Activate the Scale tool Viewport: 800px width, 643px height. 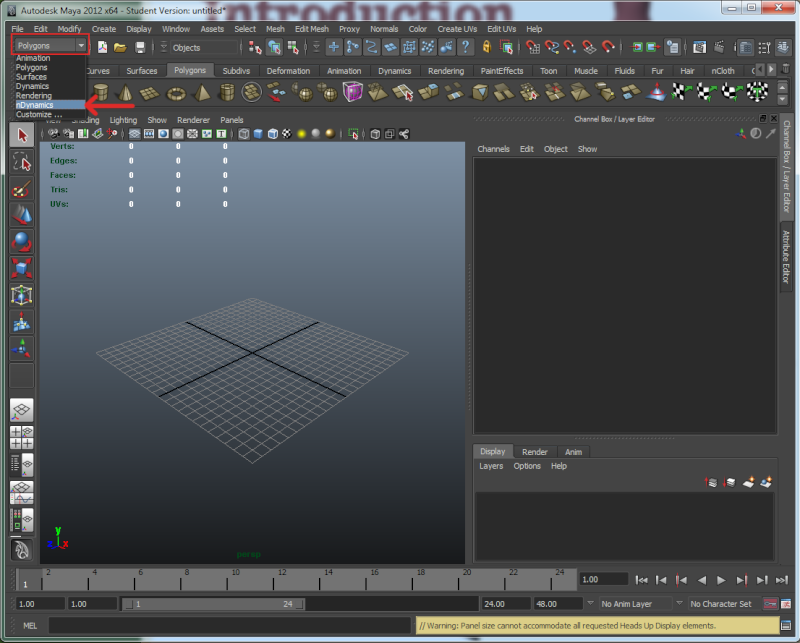21,268
